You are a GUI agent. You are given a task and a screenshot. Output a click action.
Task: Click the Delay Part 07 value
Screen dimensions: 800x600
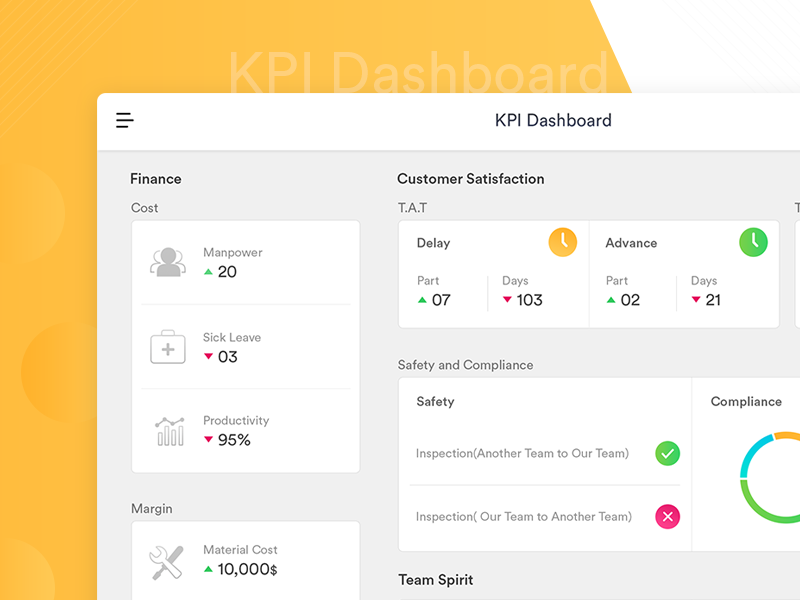441,300
